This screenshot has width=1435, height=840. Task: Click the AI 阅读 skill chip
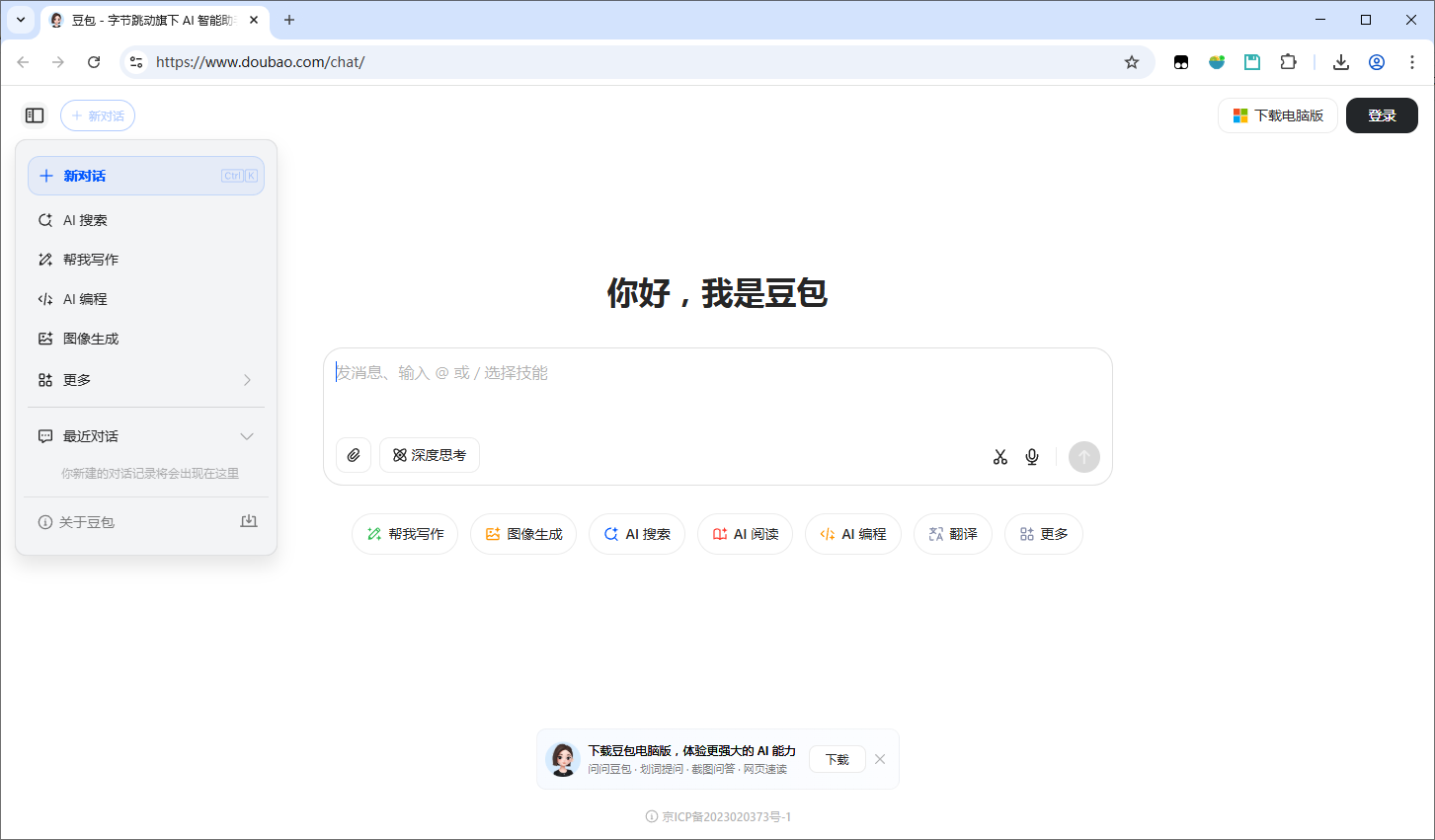[745, 534]
